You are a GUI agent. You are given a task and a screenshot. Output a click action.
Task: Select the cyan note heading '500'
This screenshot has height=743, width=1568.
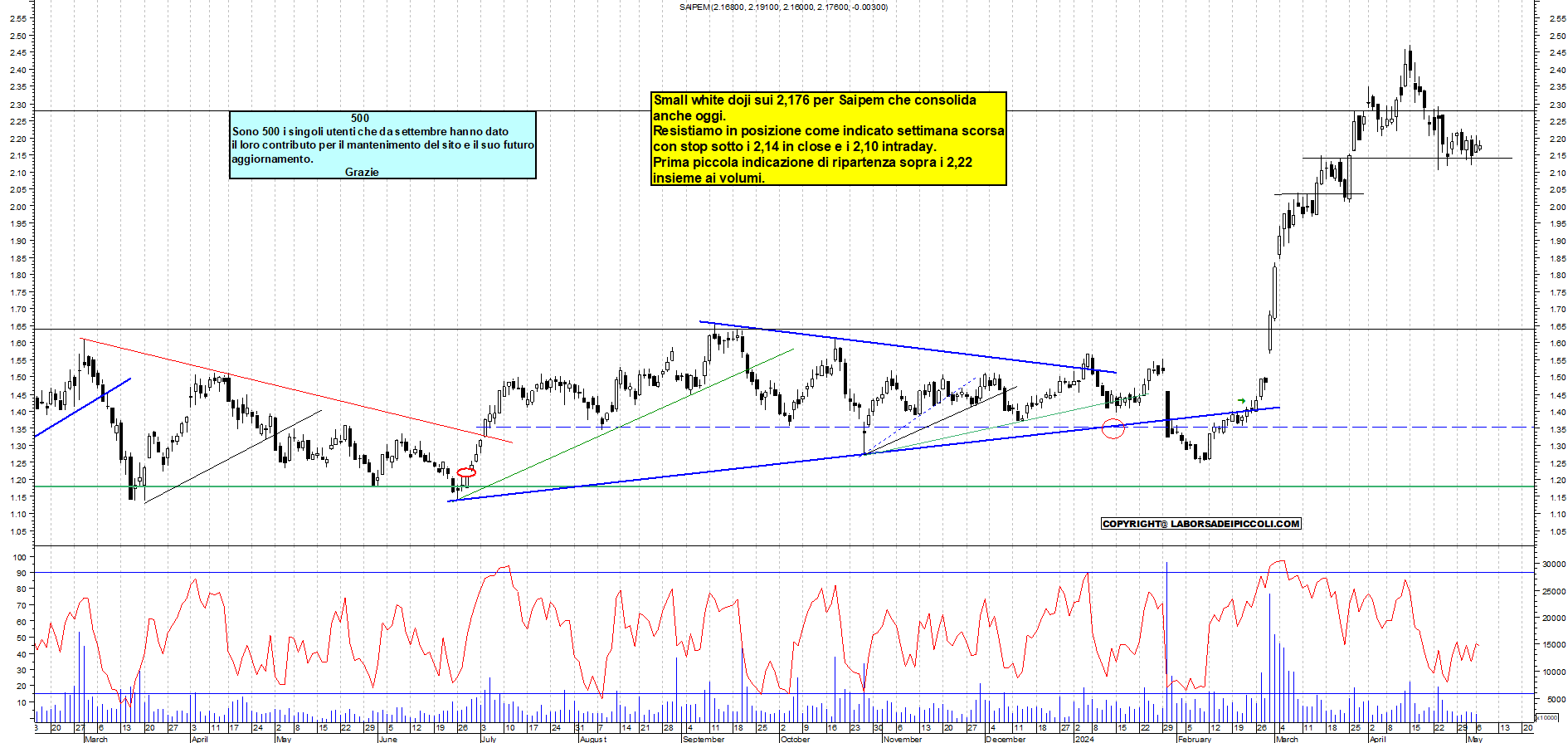(x=360, y=119)
